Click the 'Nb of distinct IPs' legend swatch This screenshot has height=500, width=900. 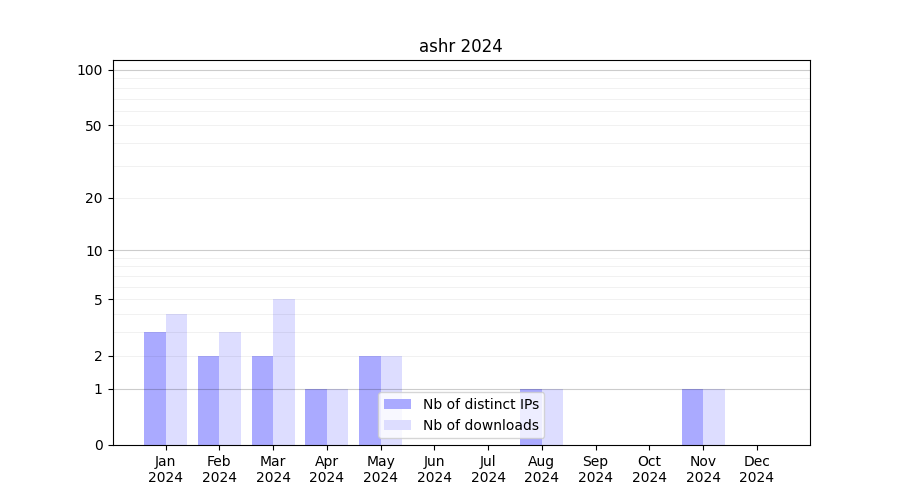point(397,404)
